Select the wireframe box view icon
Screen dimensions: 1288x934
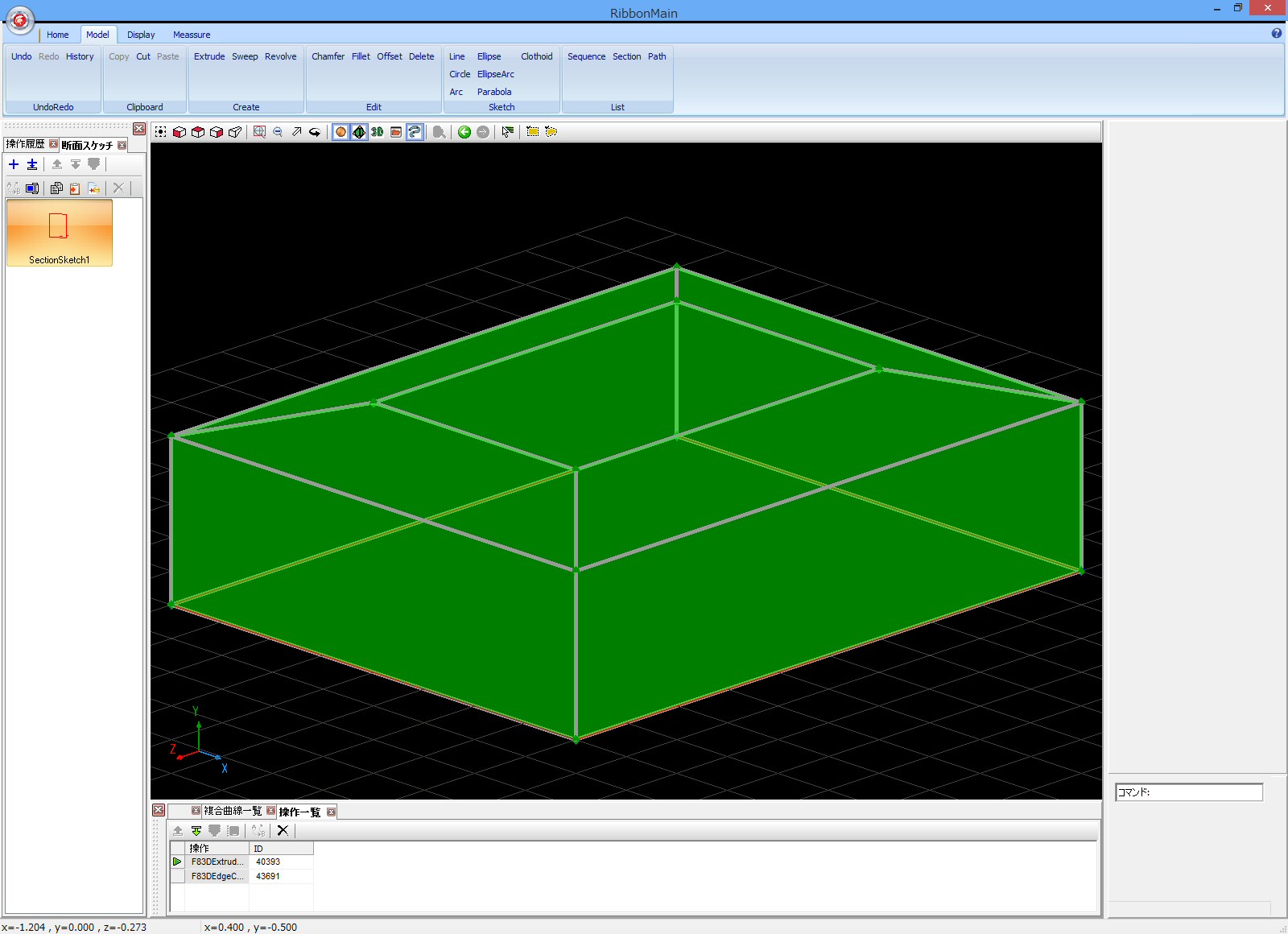235,132
